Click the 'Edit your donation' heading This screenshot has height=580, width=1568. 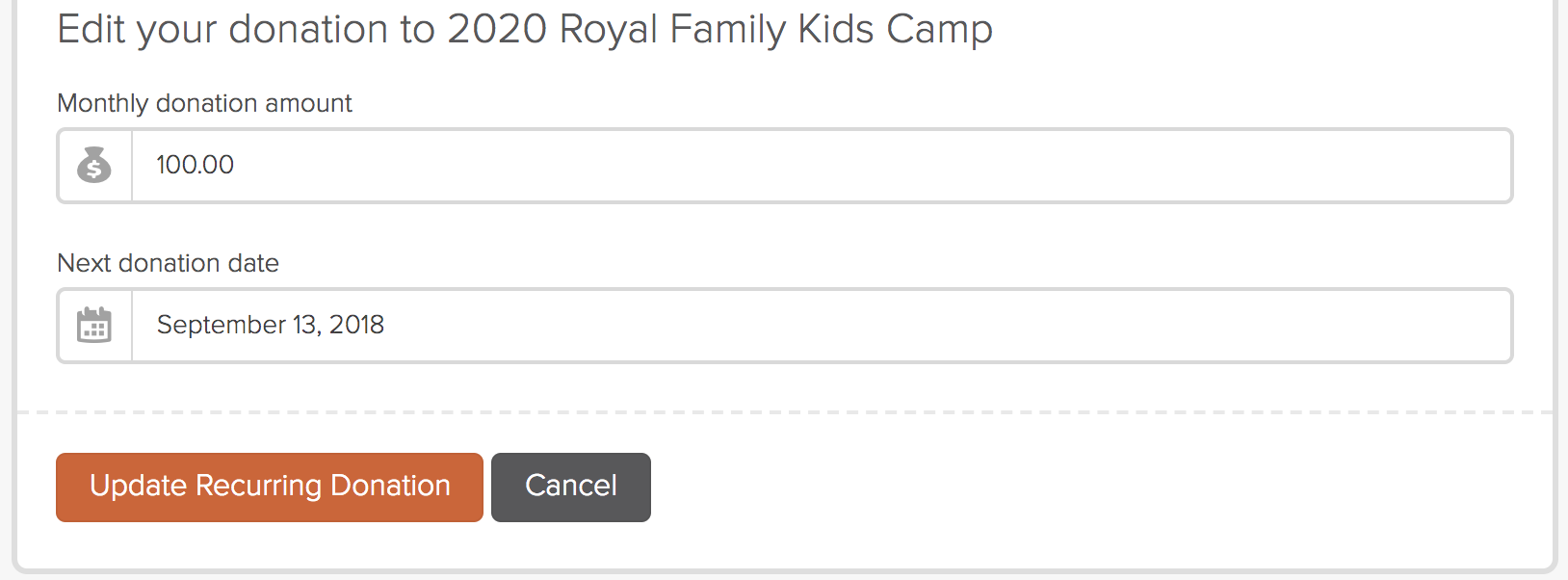coord(525,29)
